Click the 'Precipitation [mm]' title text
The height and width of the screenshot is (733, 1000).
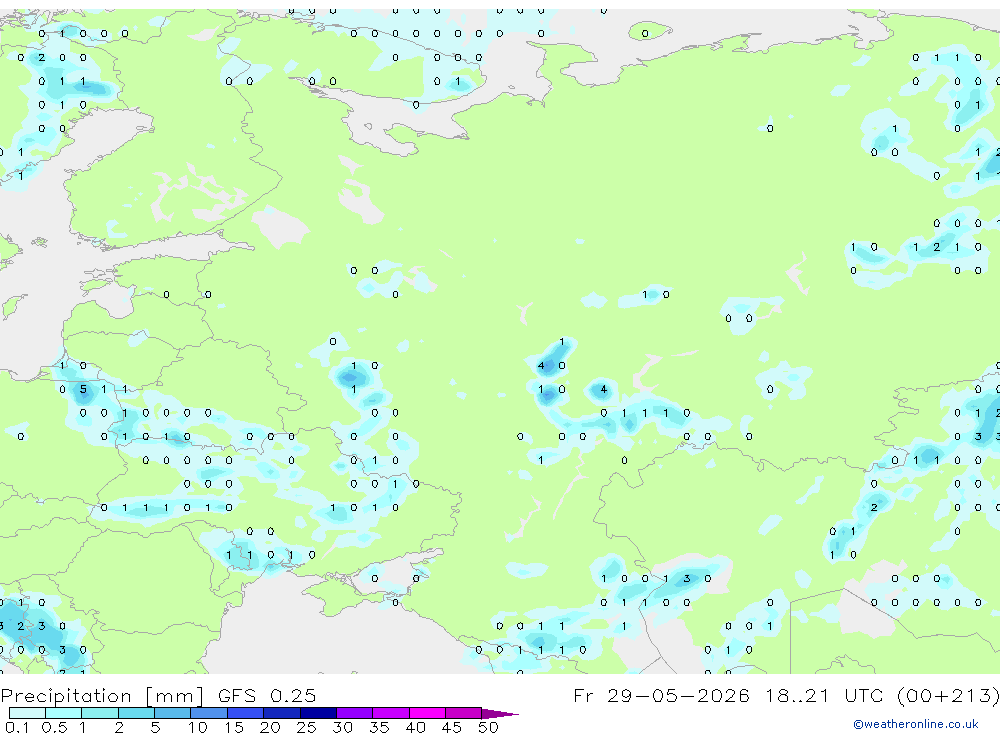tap(102, 695)
